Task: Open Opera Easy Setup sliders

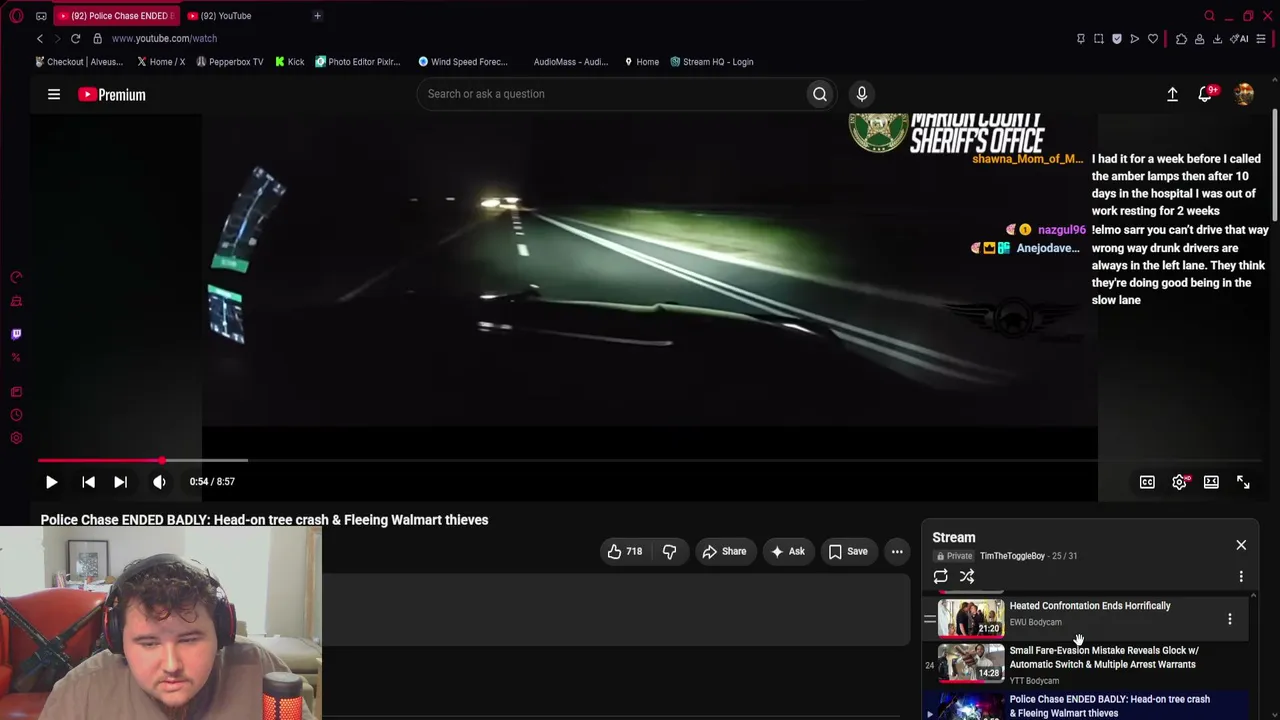Action: click(x=1262, y=39)
